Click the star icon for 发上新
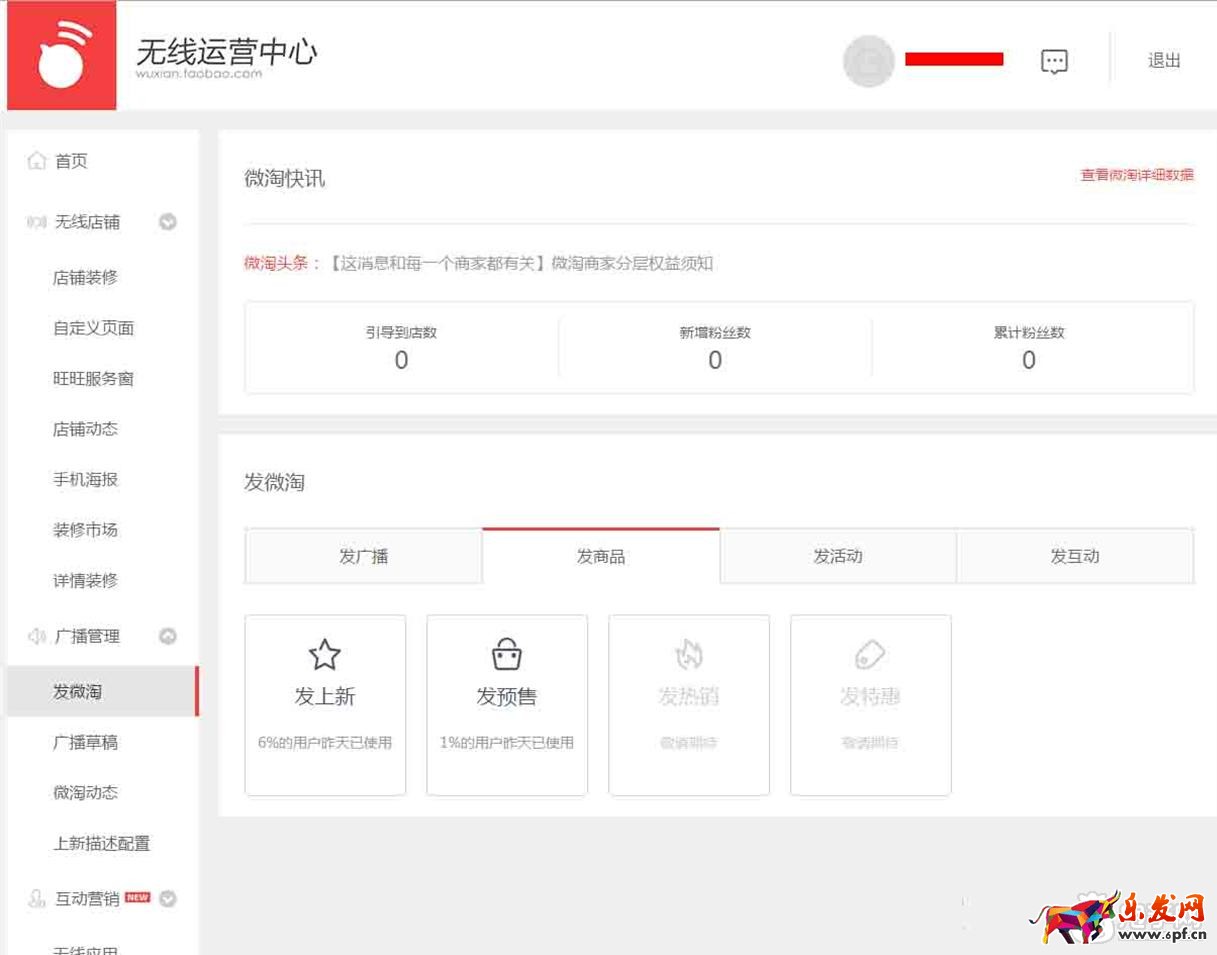The image size is (1217, 955). 325,655
